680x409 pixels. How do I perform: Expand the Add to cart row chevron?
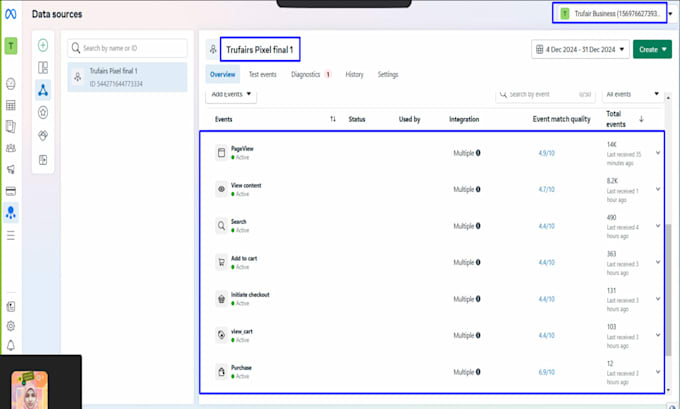[658, 262]
